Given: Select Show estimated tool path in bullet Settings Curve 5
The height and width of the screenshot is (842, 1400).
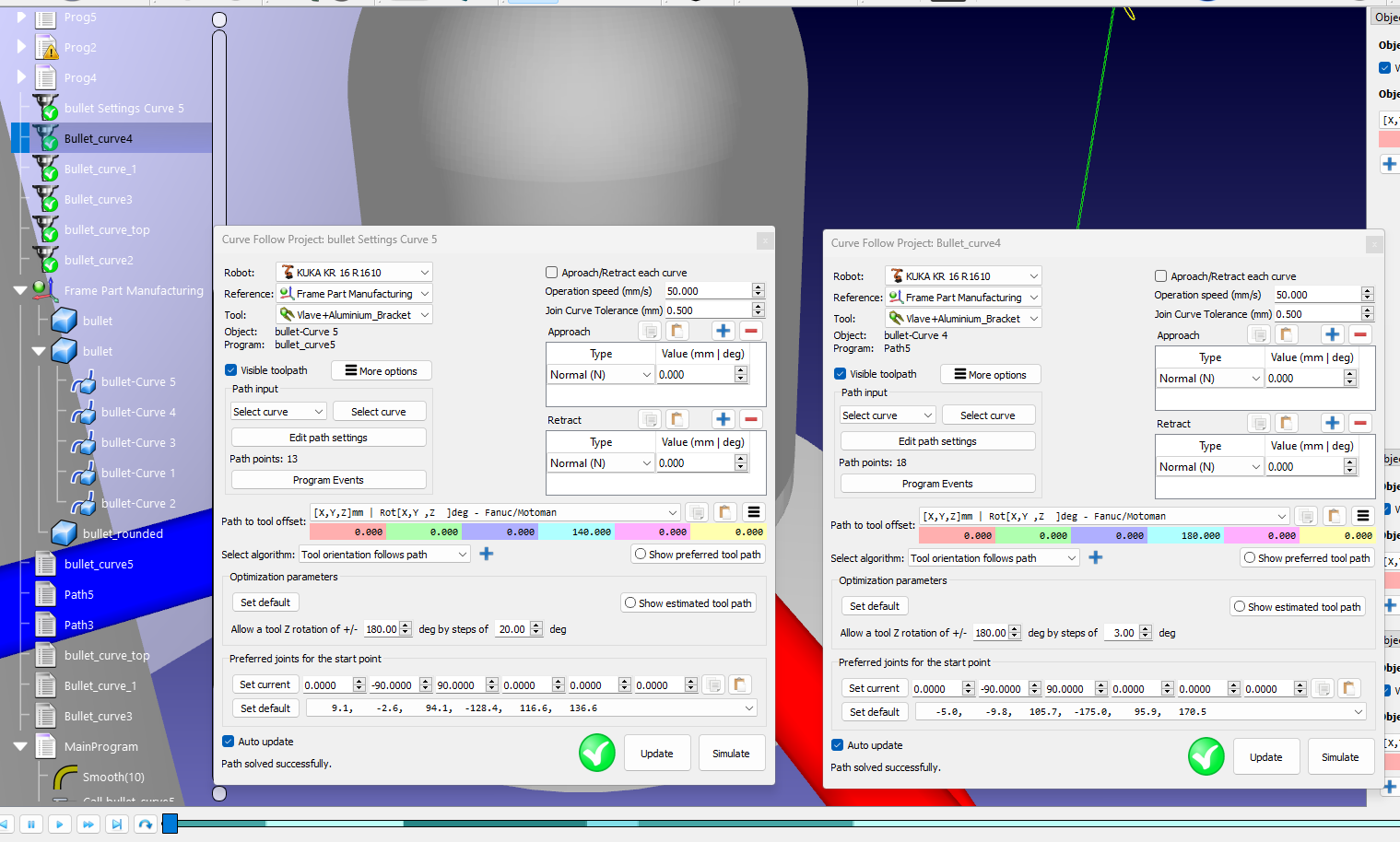Looking at the screenshot, I should point(630,603).
